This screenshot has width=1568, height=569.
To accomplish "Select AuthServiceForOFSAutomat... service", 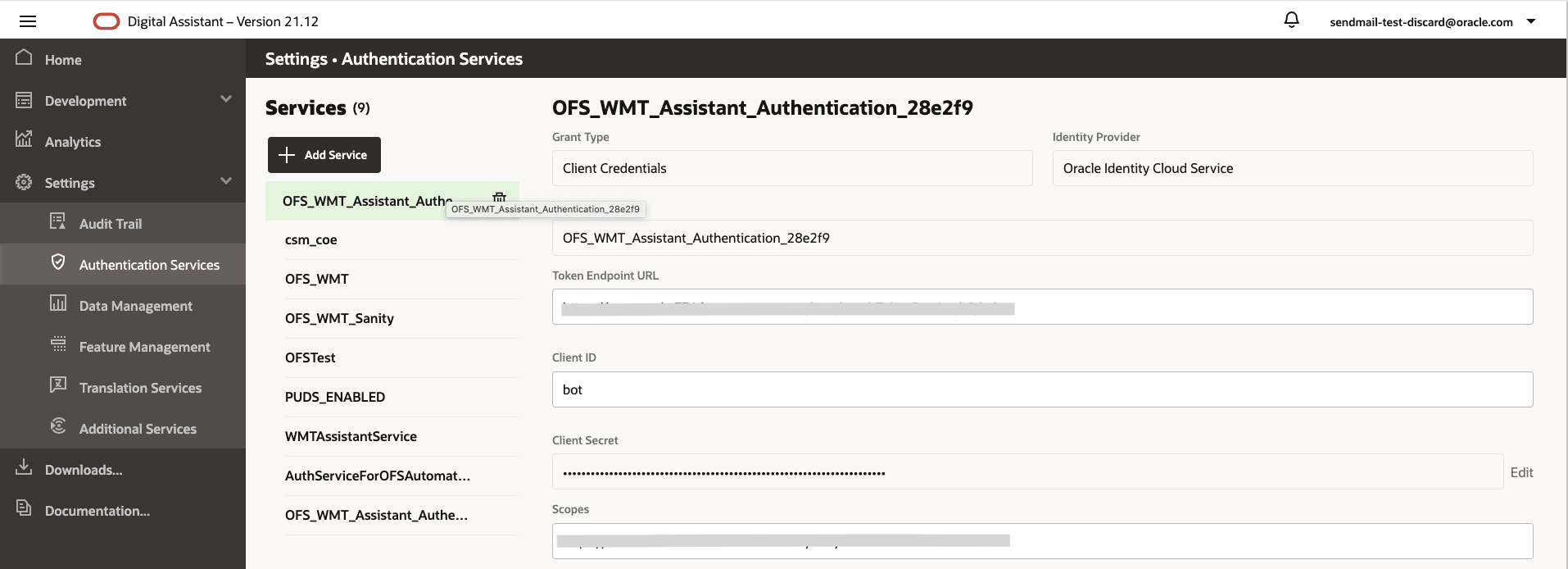I will pos(401,476).
